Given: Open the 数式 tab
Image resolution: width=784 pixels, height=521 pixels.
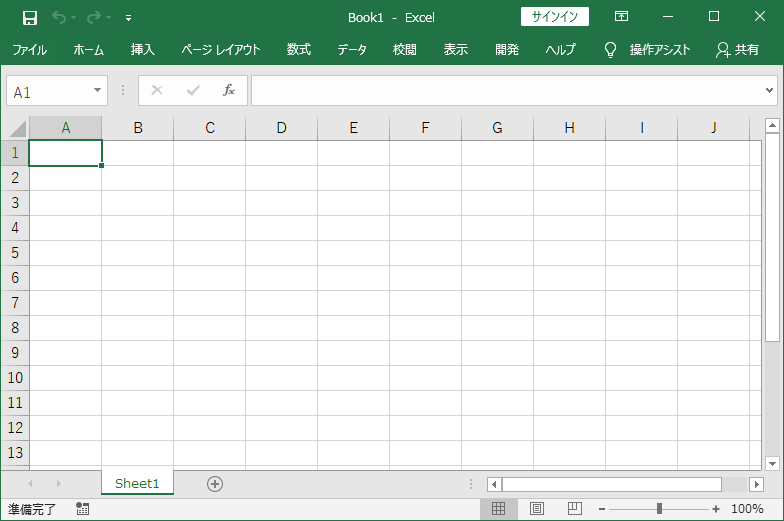Looking at the screenshot, I should (x=298, y=50).
